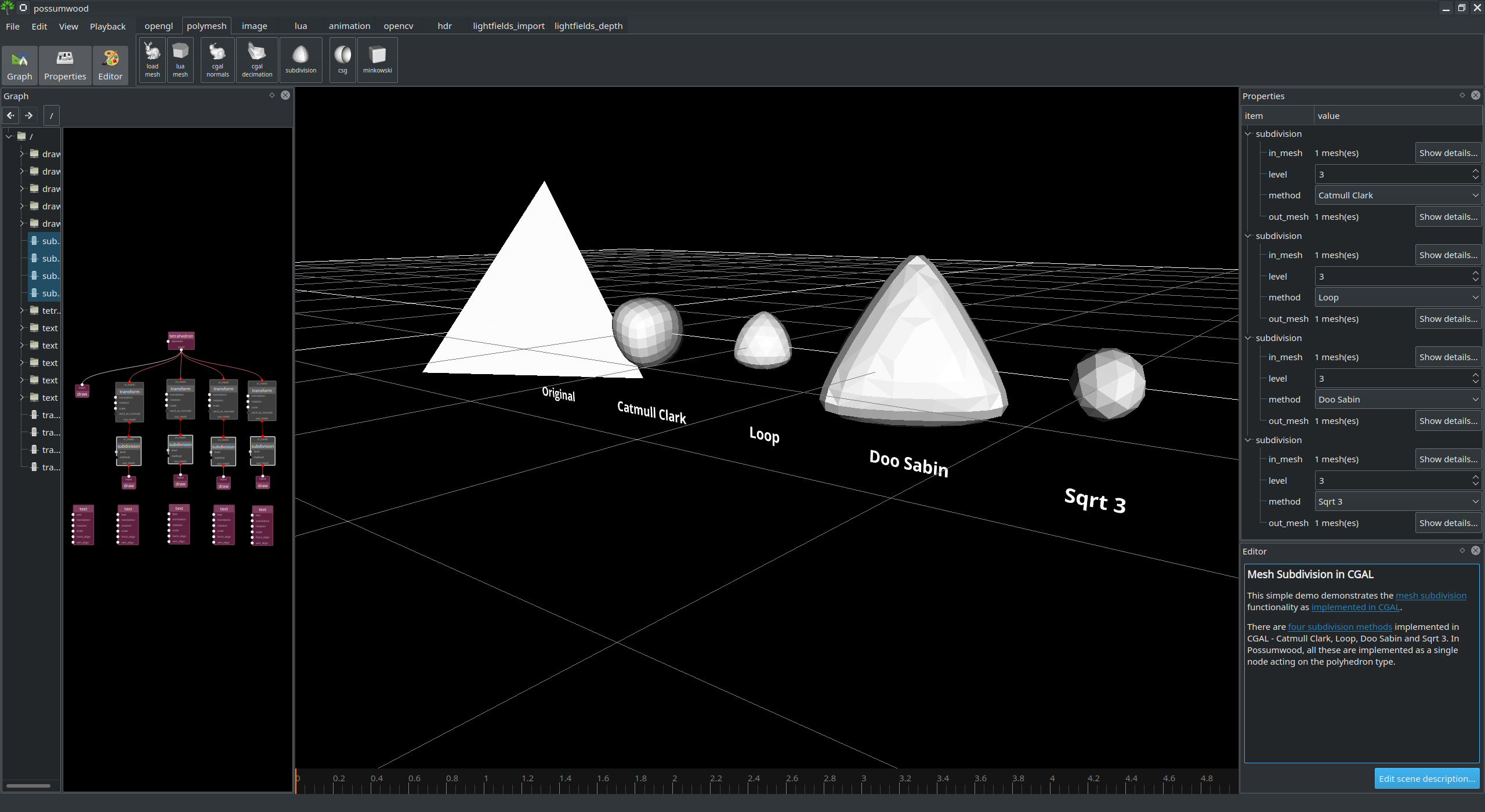1485x812 pixels.
Task: Select the cgal normals tool
Action: (x=218, y=59)
